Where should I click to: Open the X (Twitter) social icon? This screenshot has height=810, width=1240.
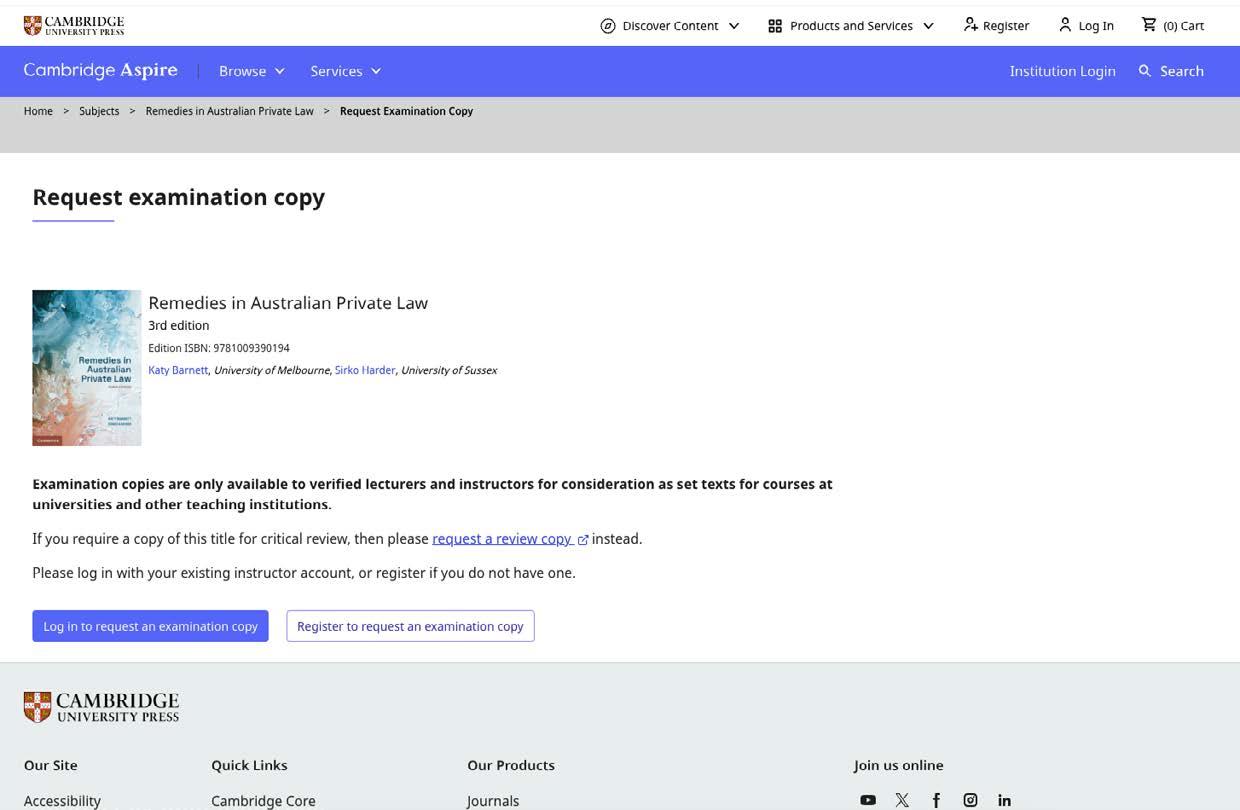[902, 800]
